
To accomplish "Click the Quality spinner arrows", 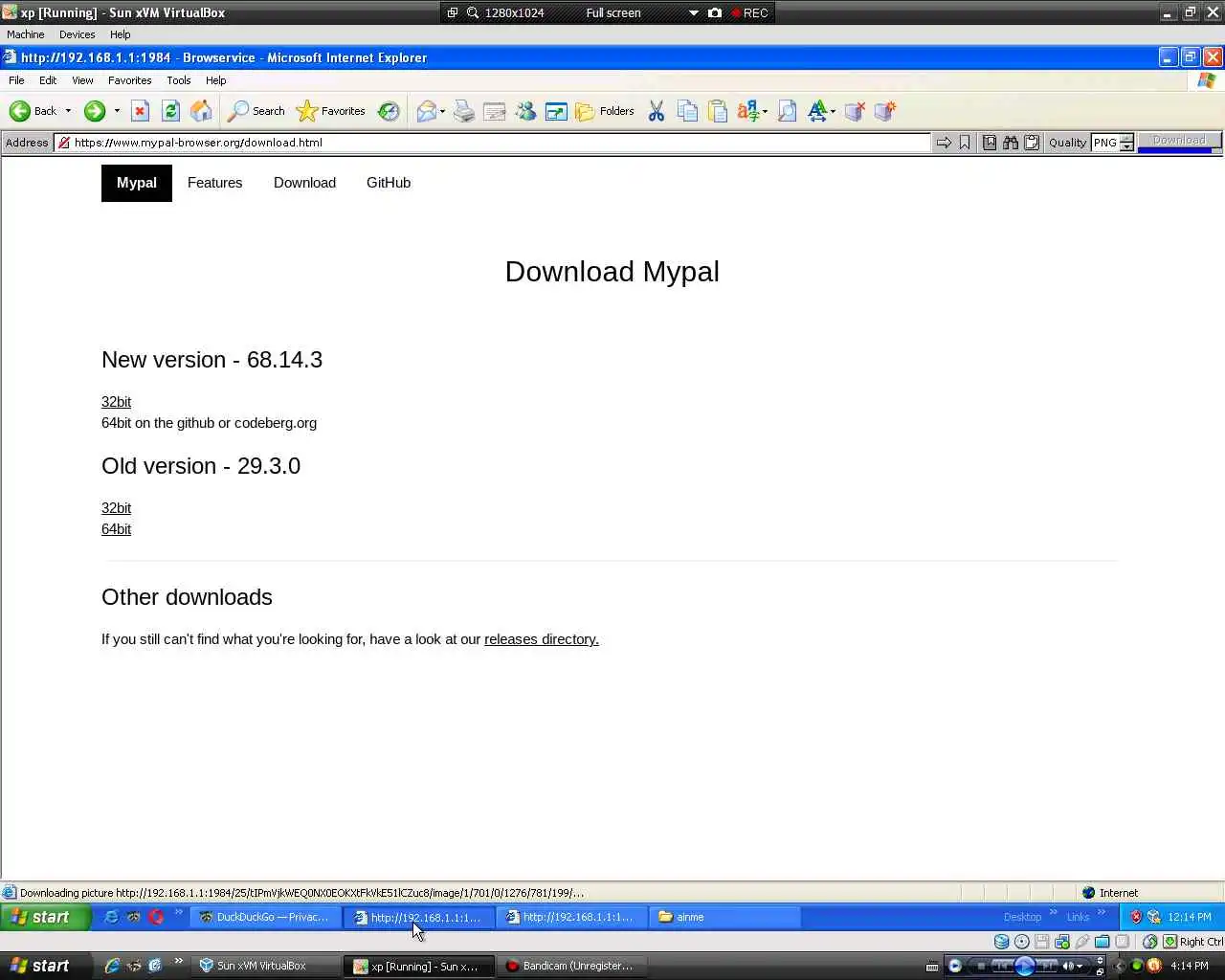I will coord(1126,143).
